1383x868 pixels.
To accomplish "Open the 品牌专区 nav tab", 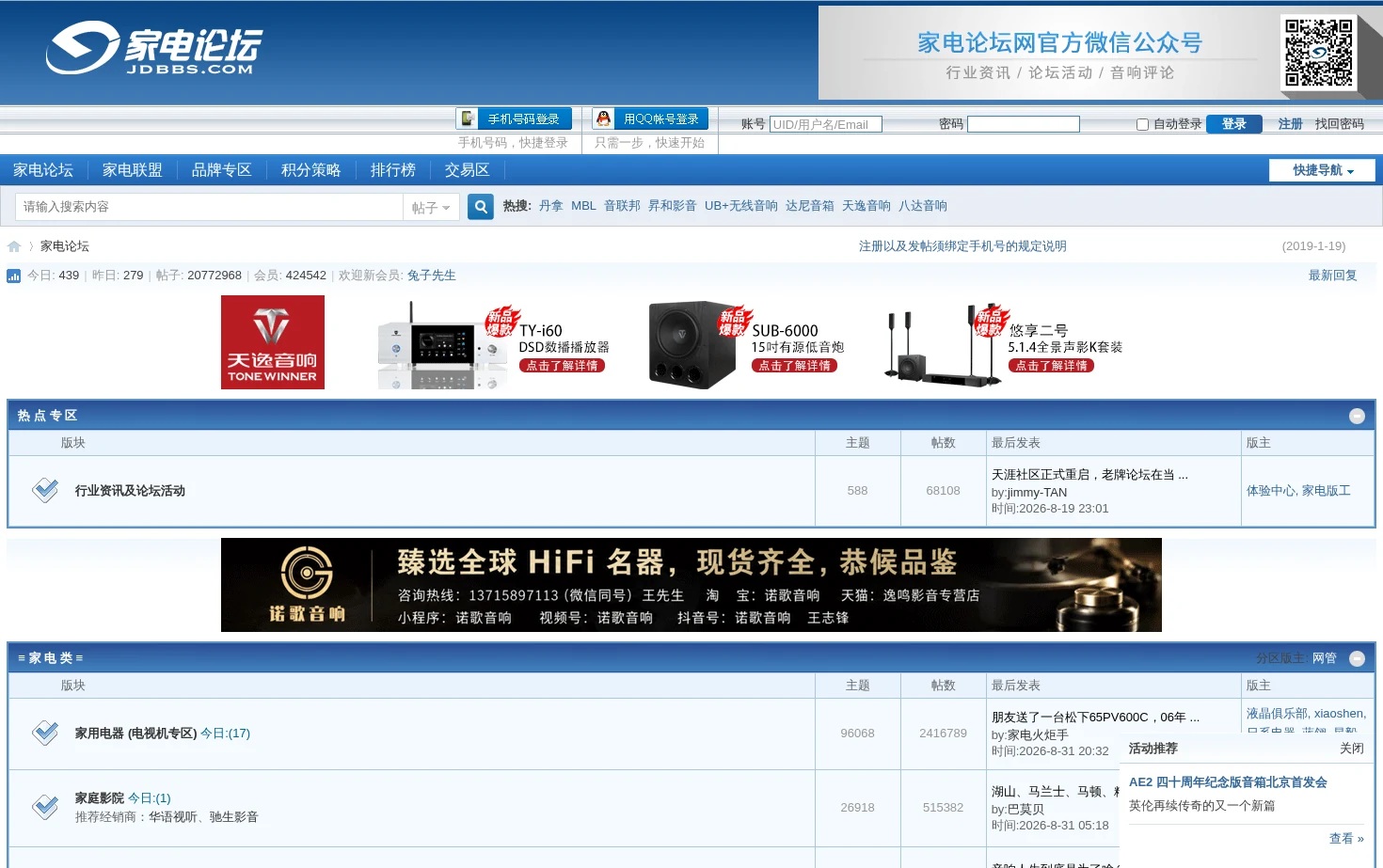I will 222,170.
